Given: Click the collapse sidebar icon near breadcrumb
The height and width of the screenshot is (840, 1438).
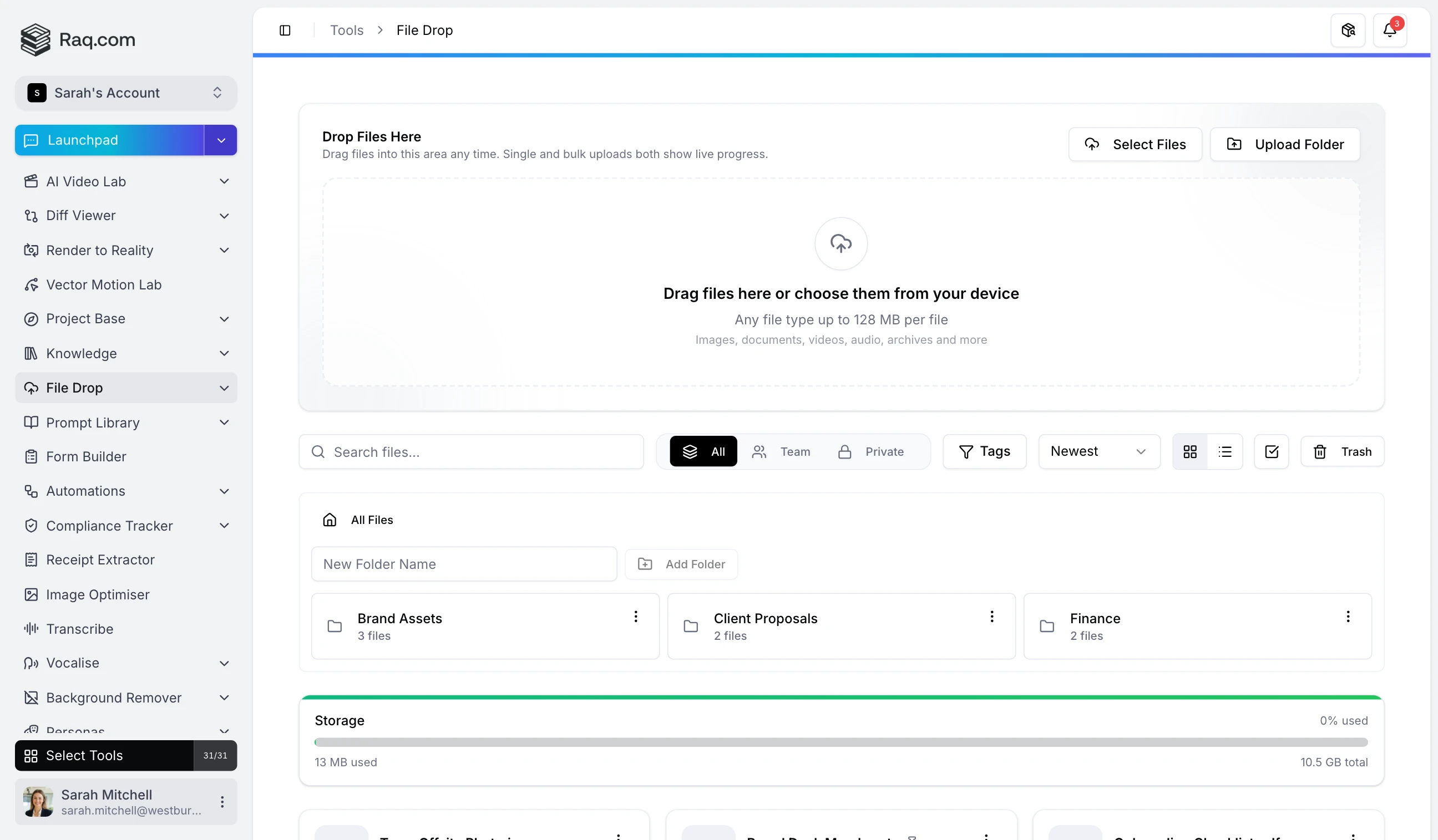Looking at the screenshot, I should 285,29.
